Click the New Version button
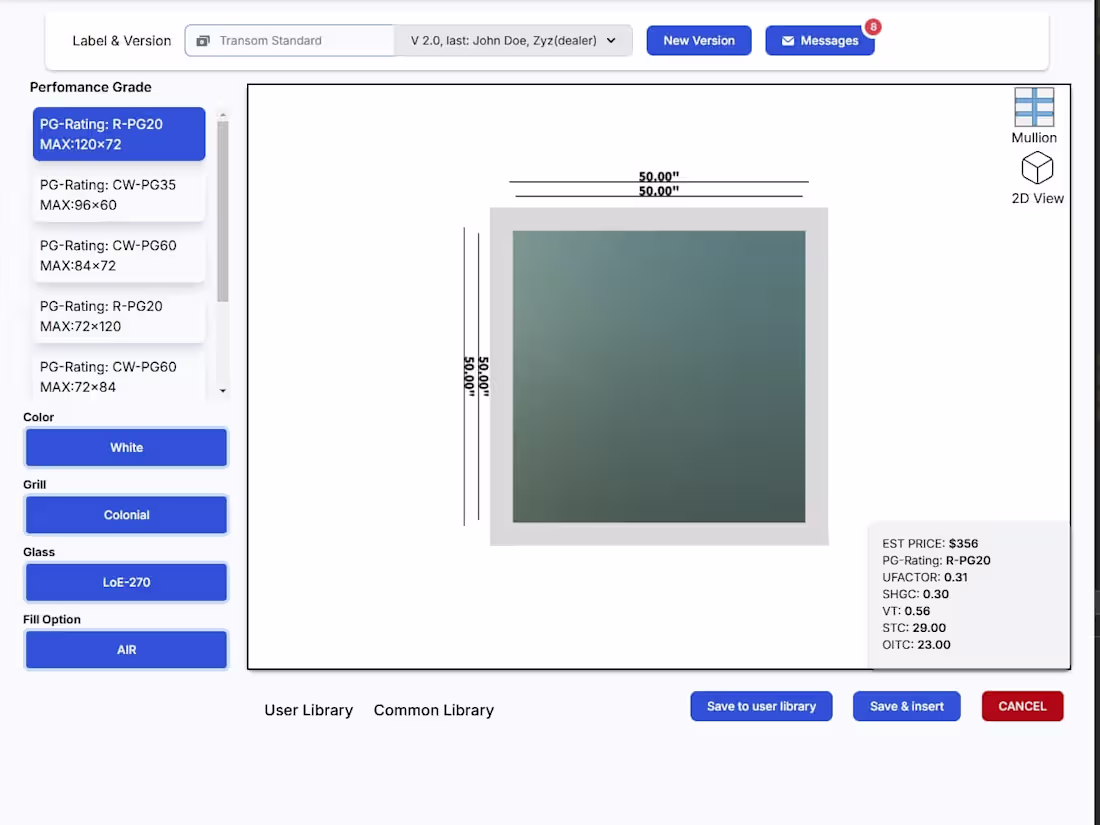Screen dimensions: 1100x825 click(698, 40)
